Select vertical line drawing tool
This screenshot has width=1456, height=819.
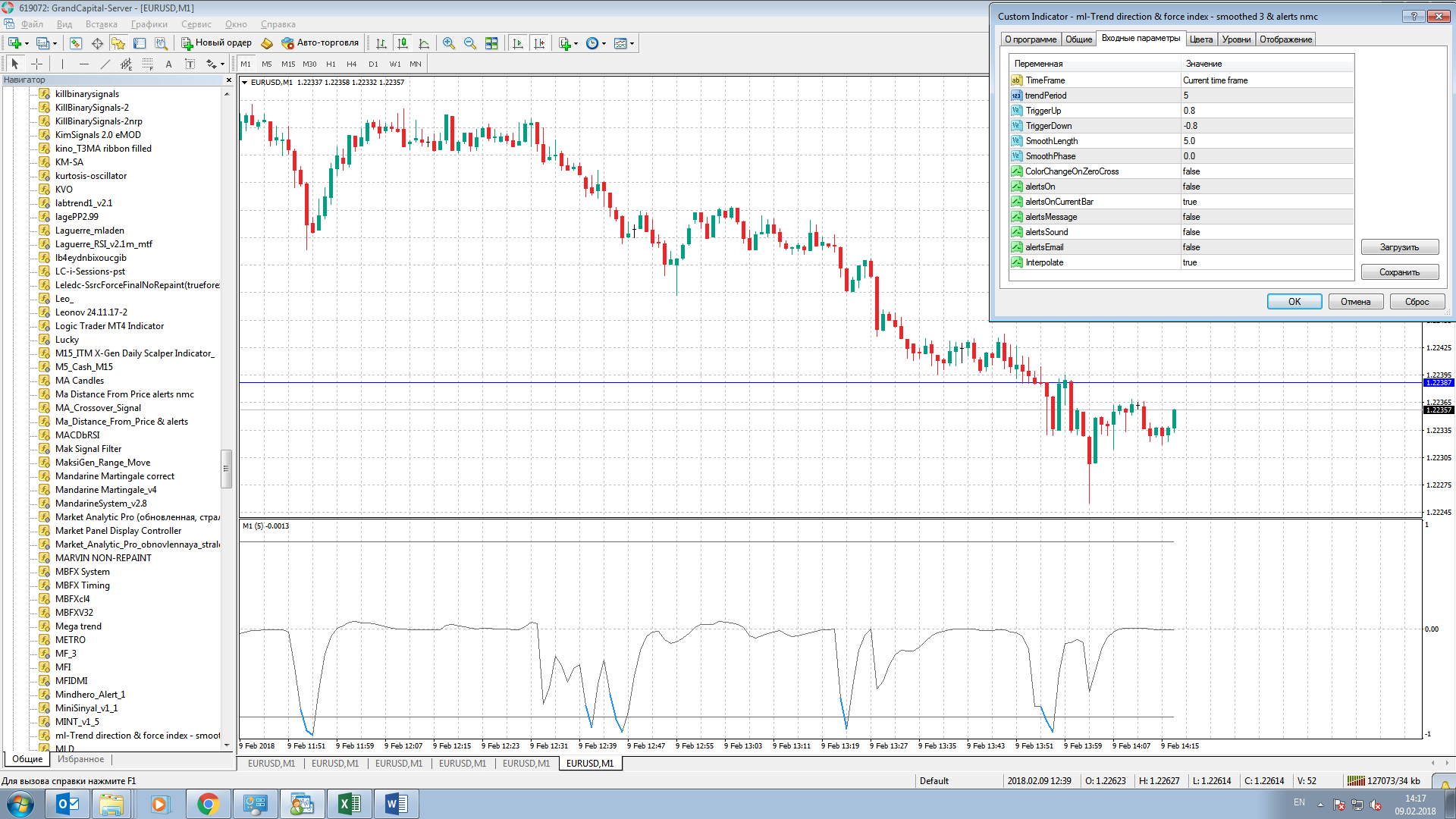(62, 64)
